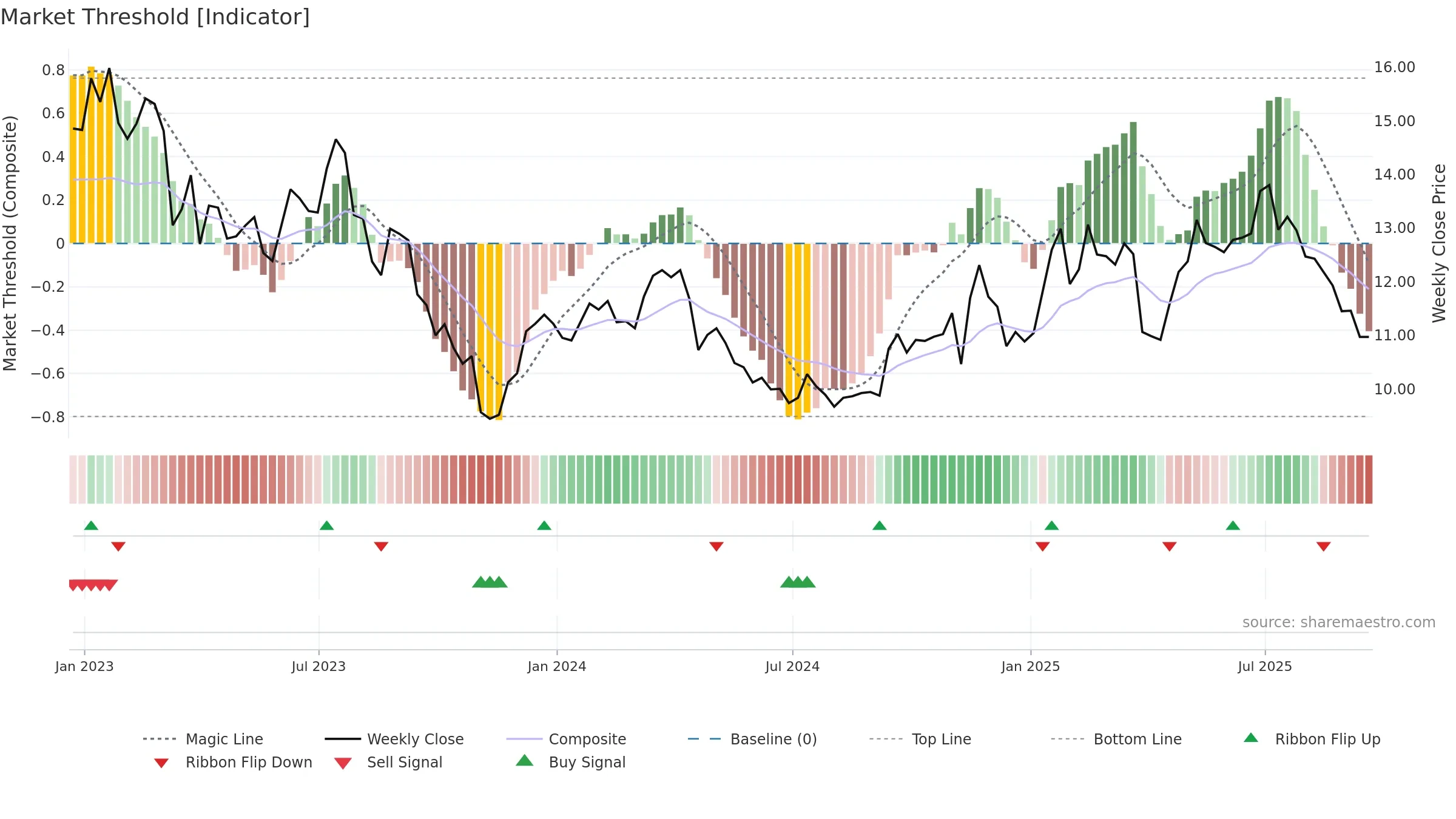
Task: Click the Jan 2025 x-axis label
Action: (1031, 666)
